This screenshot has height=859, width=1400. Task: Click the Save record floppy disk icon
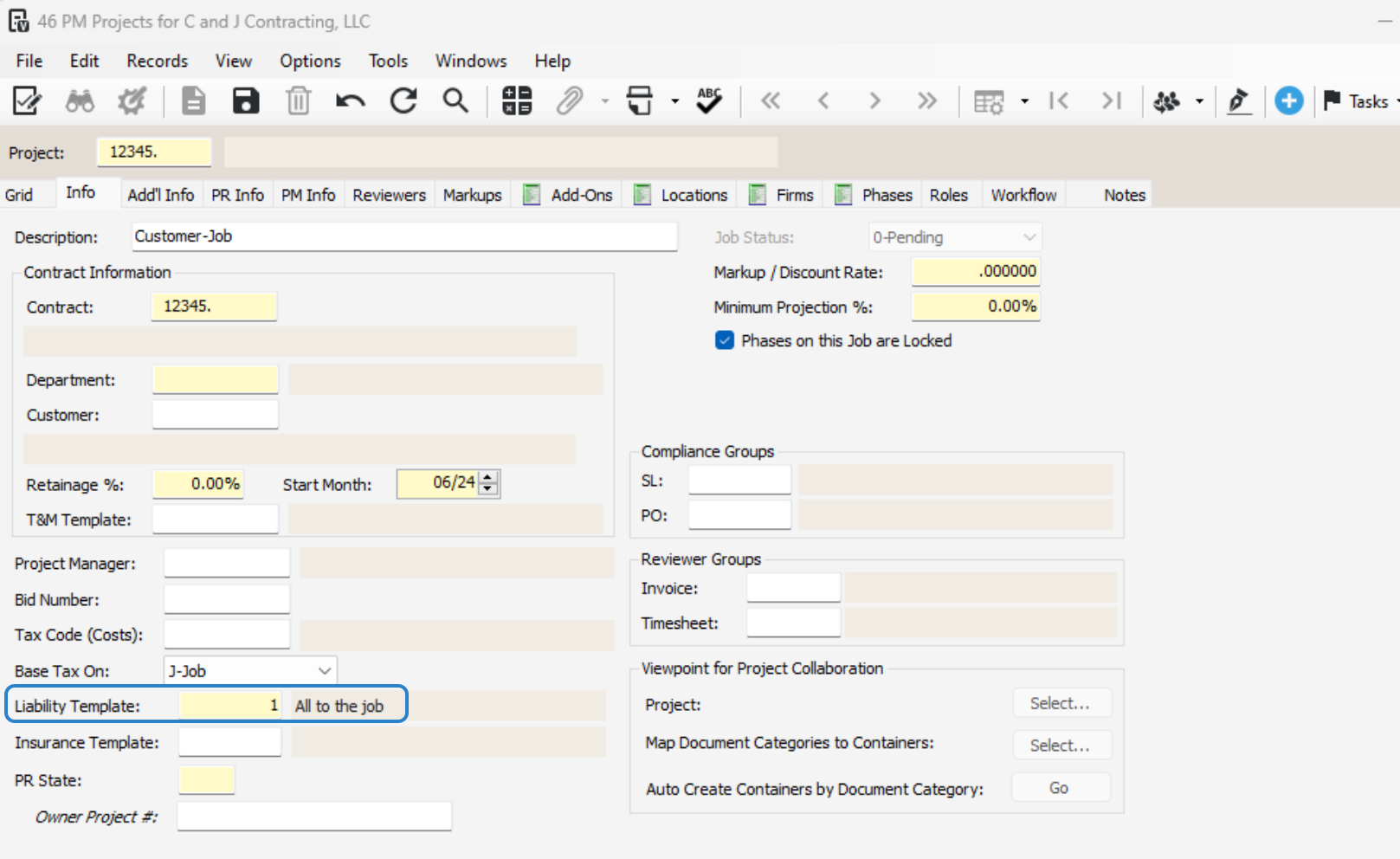point(246,101)
